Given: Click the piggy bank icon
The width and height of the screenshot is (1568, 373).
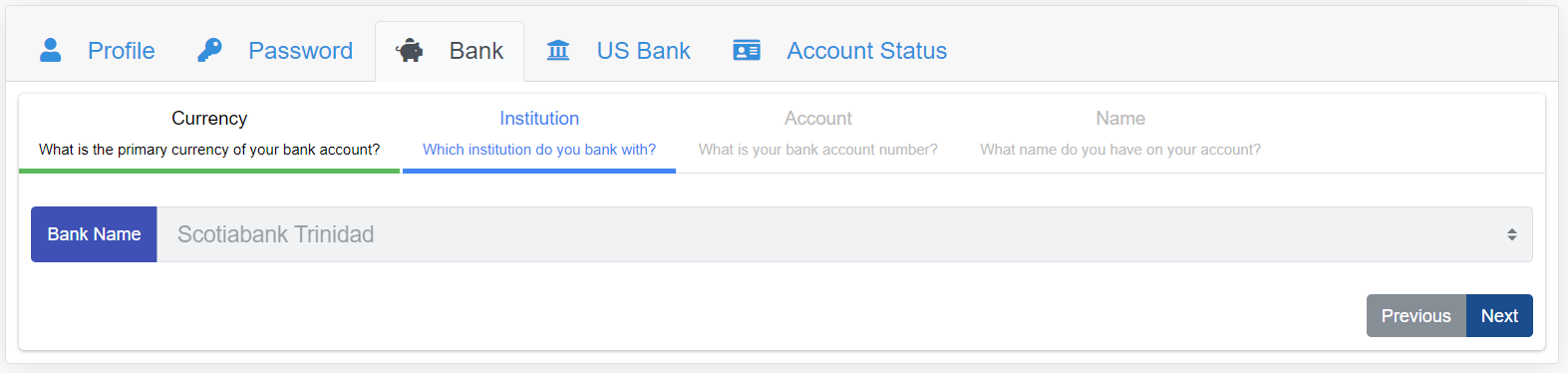Looking at the screenshot, I should pos(410,51).
